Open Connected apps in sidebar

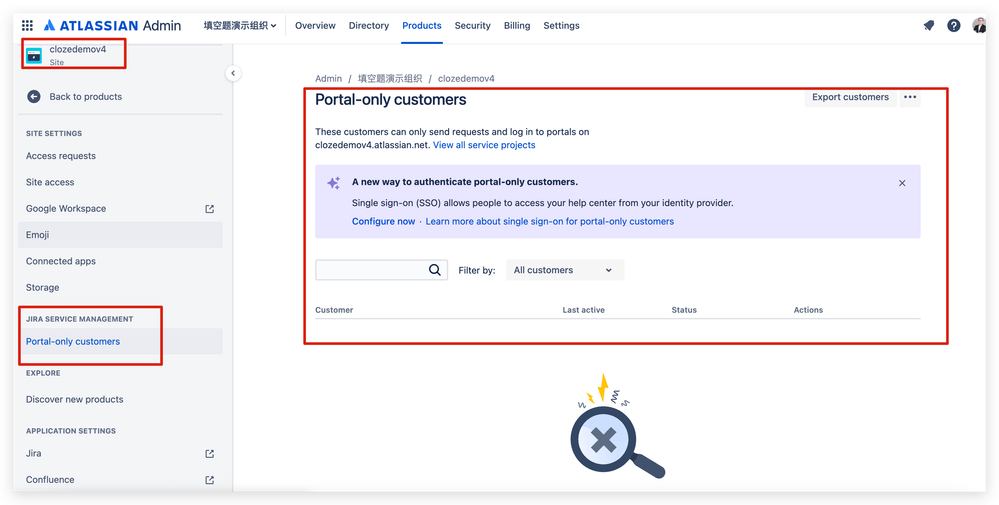[120, 261]
